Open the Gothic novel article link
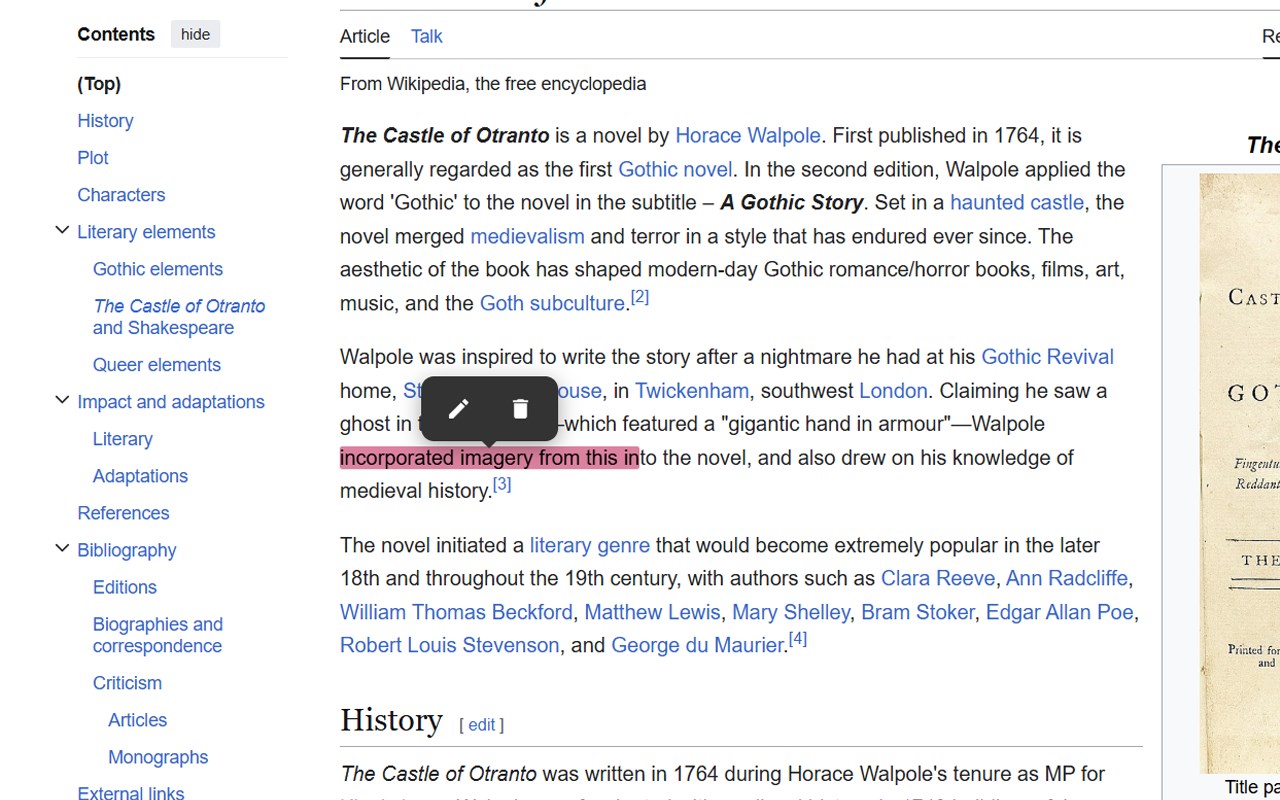Viewport: 1280px width, 800px height. pos(675,169)
